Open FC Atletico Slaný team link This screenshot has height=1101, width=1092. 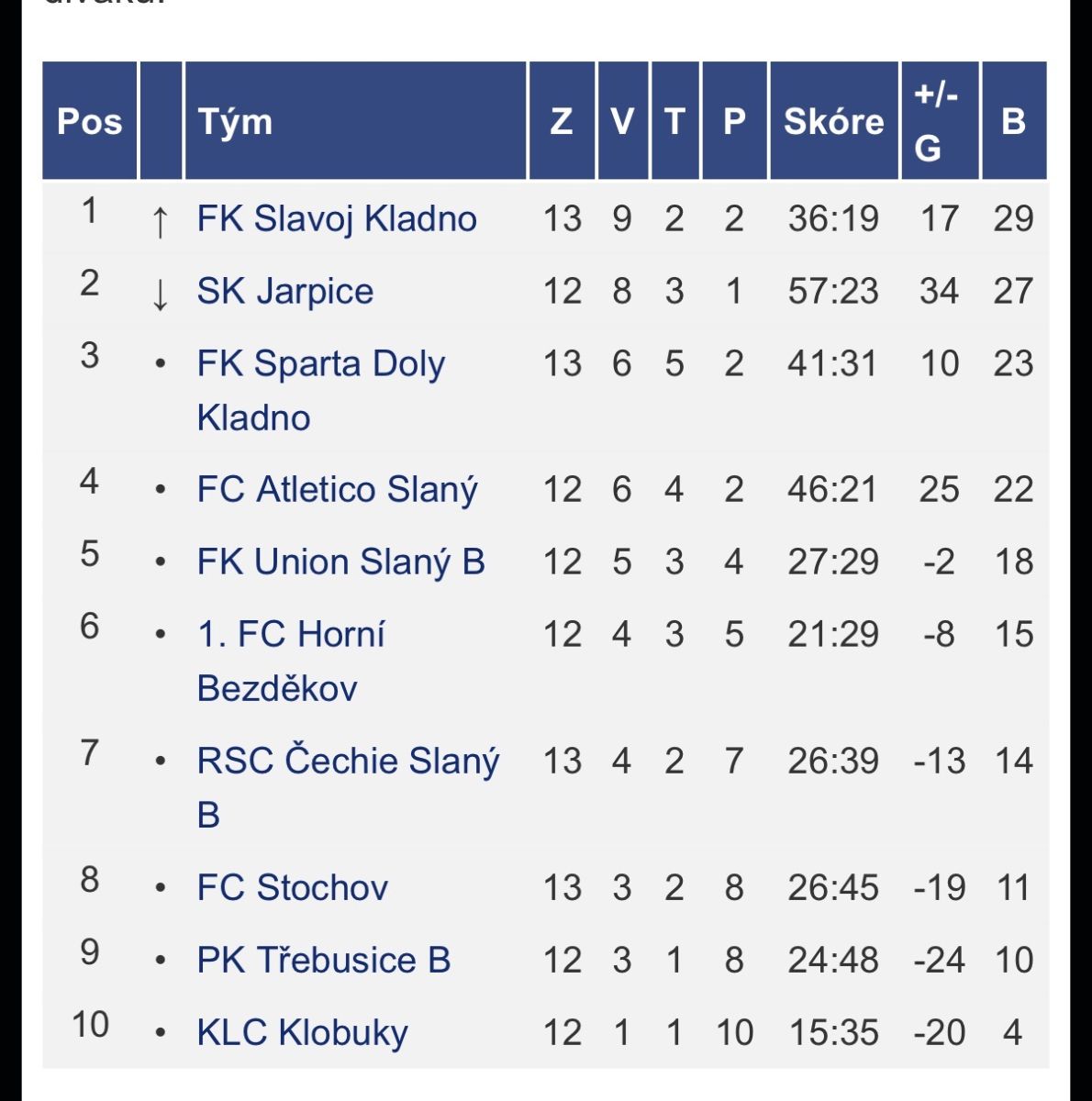coord(337,490)
